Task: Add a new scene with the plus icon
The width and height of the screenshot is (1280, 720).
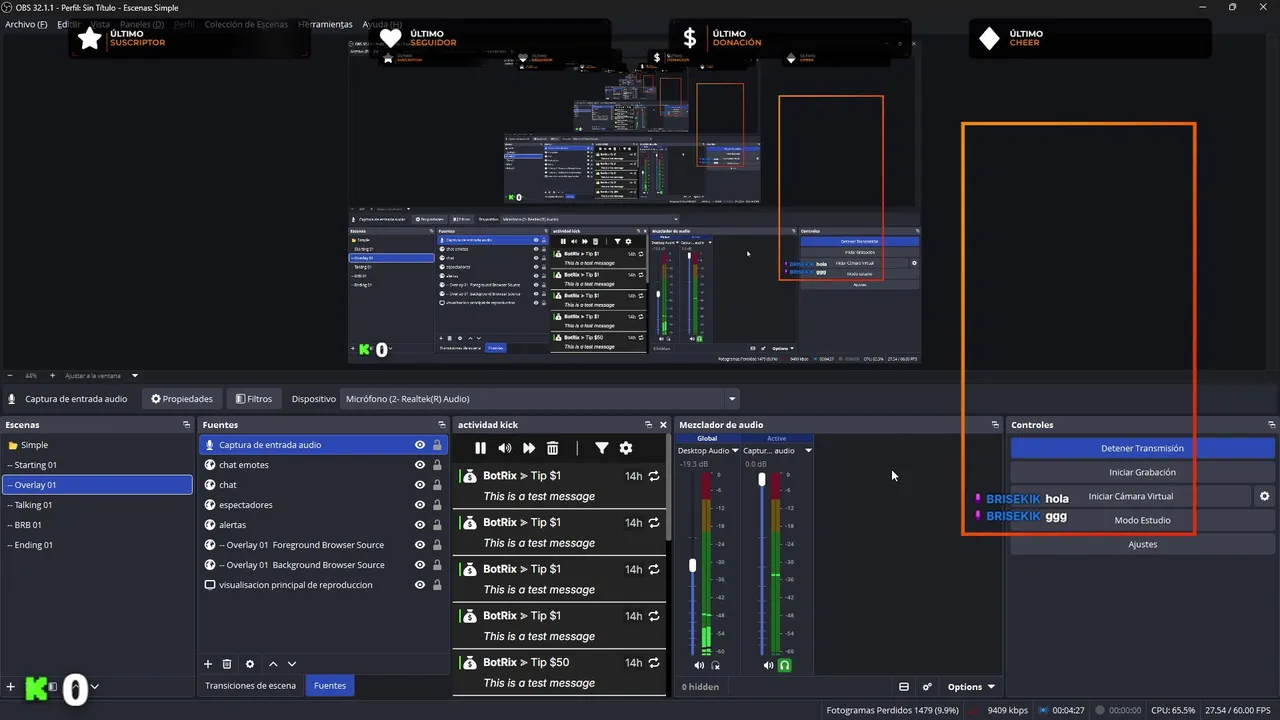Action: click(11, 687)
